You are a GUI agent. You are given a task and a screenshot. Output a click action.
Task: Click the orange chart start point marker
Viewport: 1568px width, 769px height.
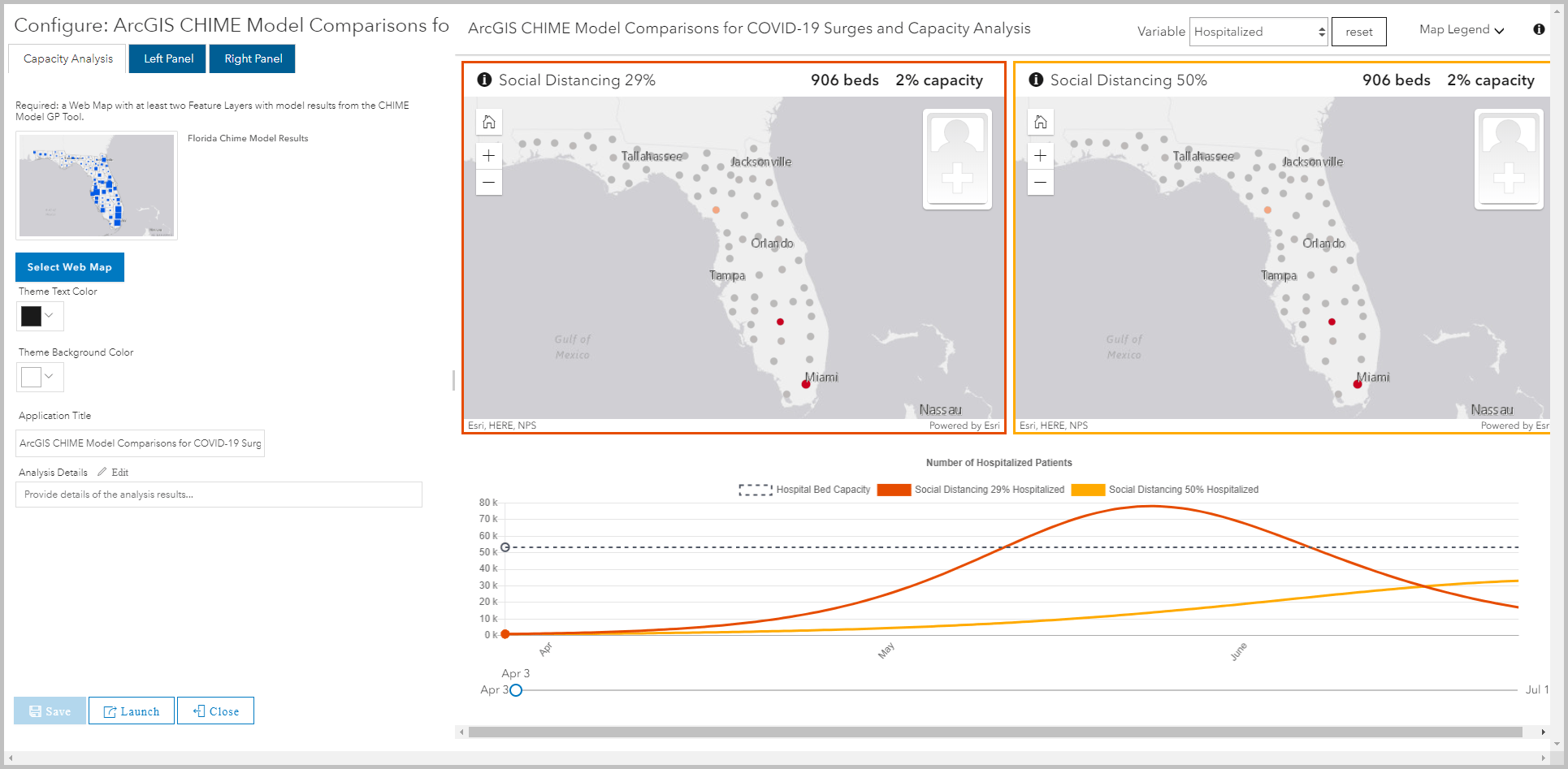(x=505, y=634)
